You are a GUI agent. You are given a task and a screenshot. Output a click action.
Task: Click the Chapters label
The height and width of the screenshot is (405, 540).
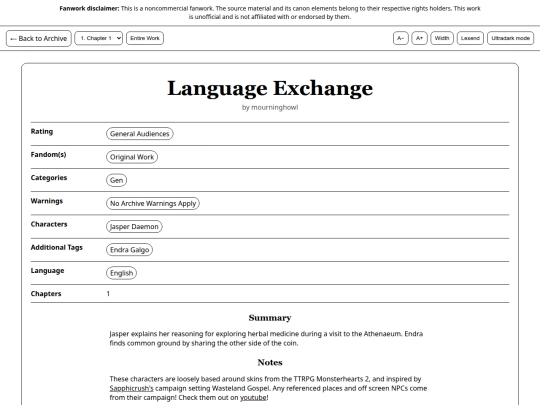coord(46,294)
